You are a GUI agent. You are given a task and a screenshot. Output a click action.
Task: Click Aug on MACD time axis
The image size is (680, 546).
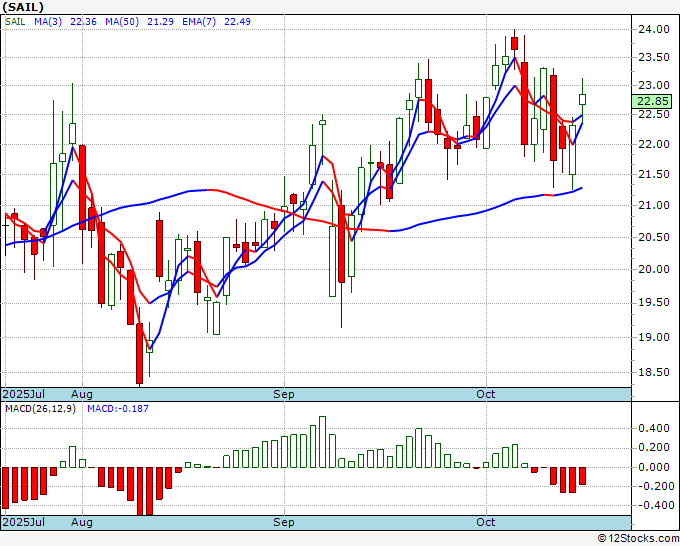(x=82, y=522)
